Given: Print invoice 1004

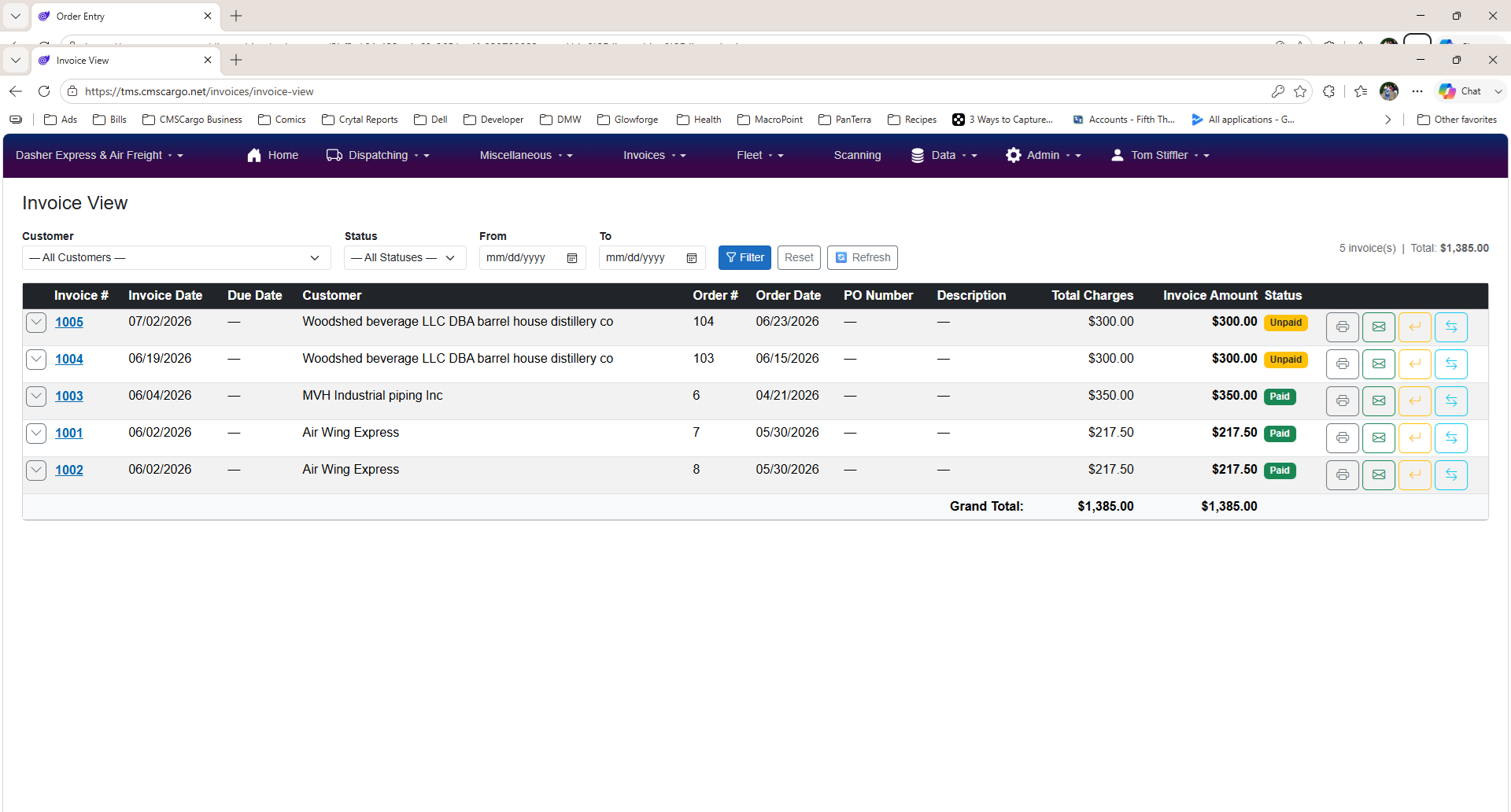Looking at the screenshot, I should 1343,364.
